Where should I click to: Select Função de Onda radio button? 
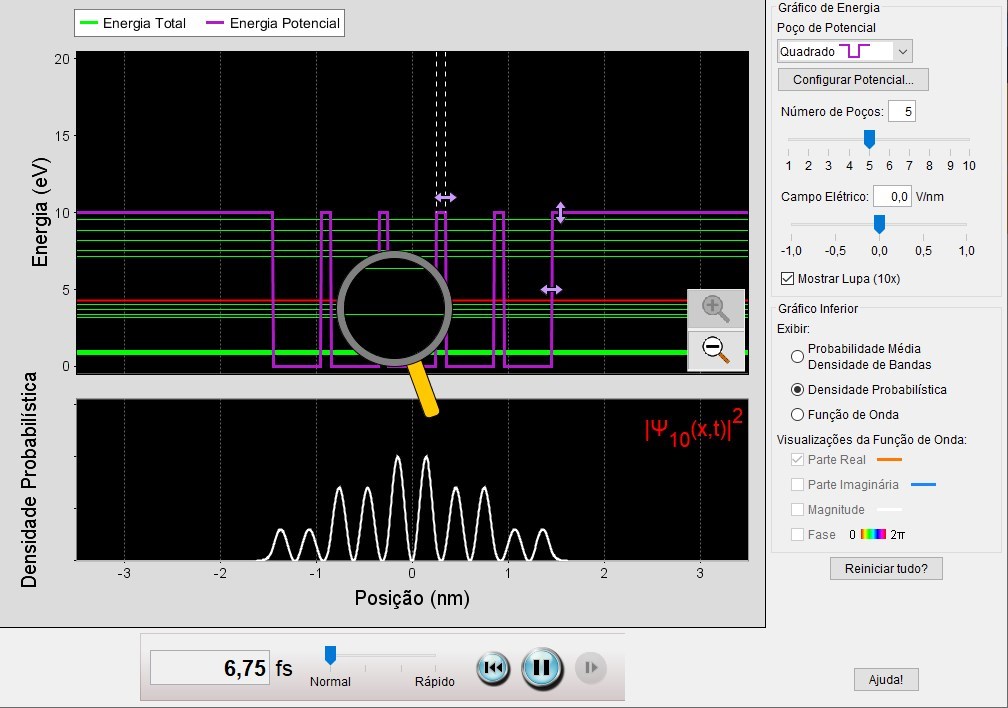point(797,414)
